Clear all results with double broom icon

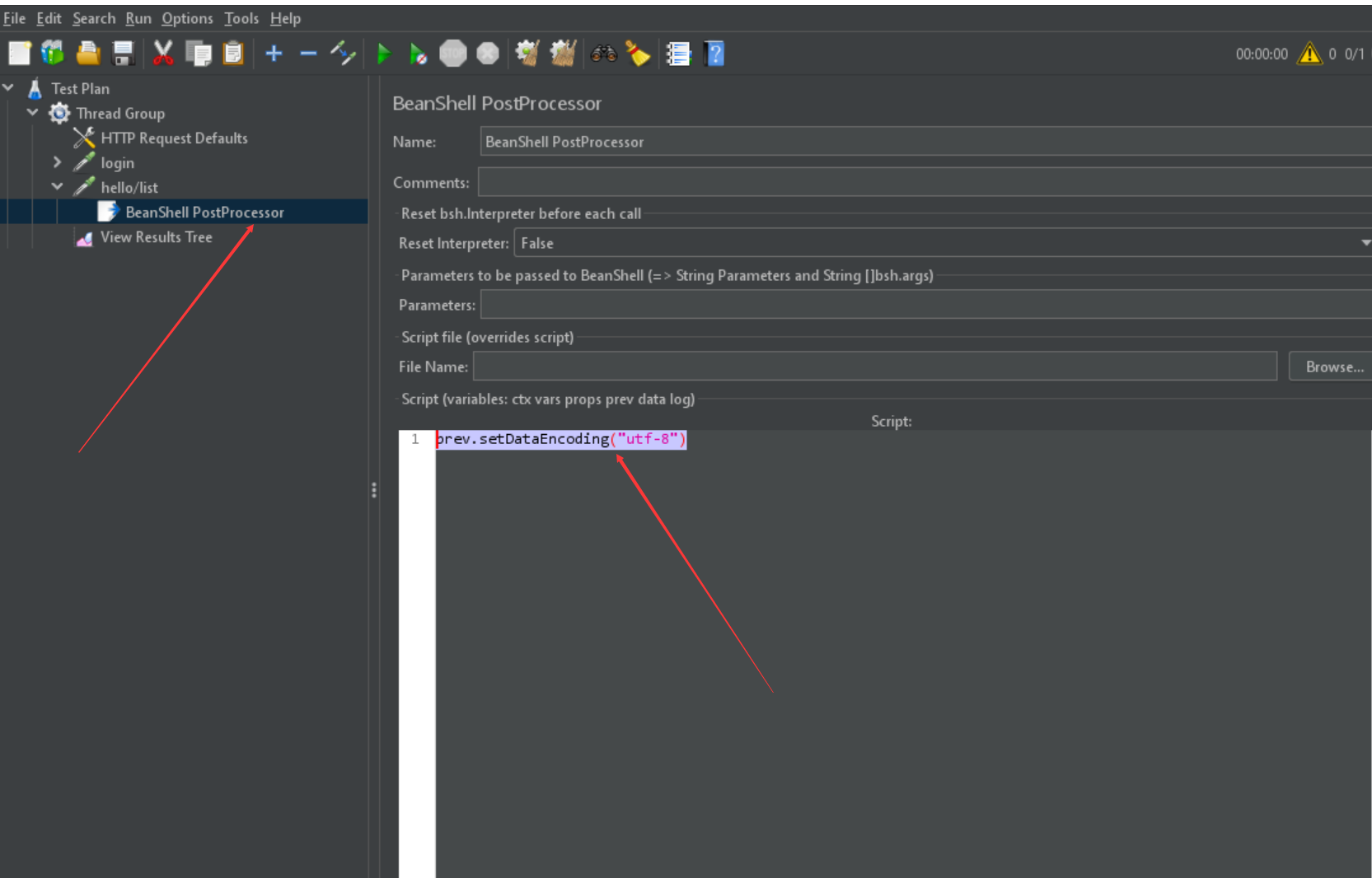pos(563,54)
